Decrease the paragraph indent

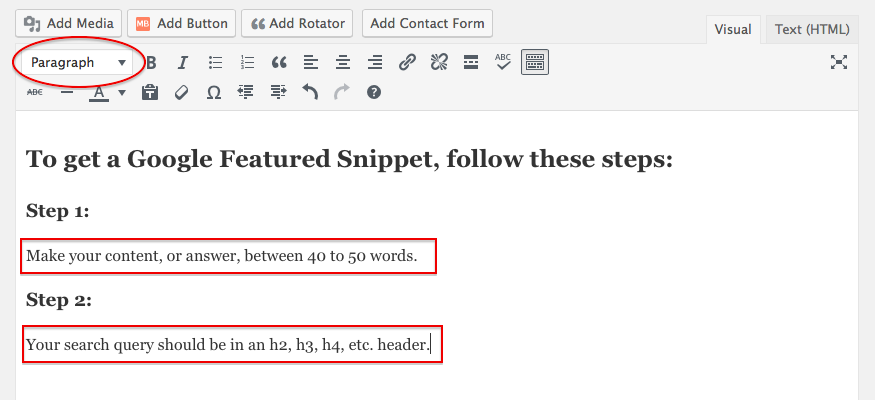point(246,92)
